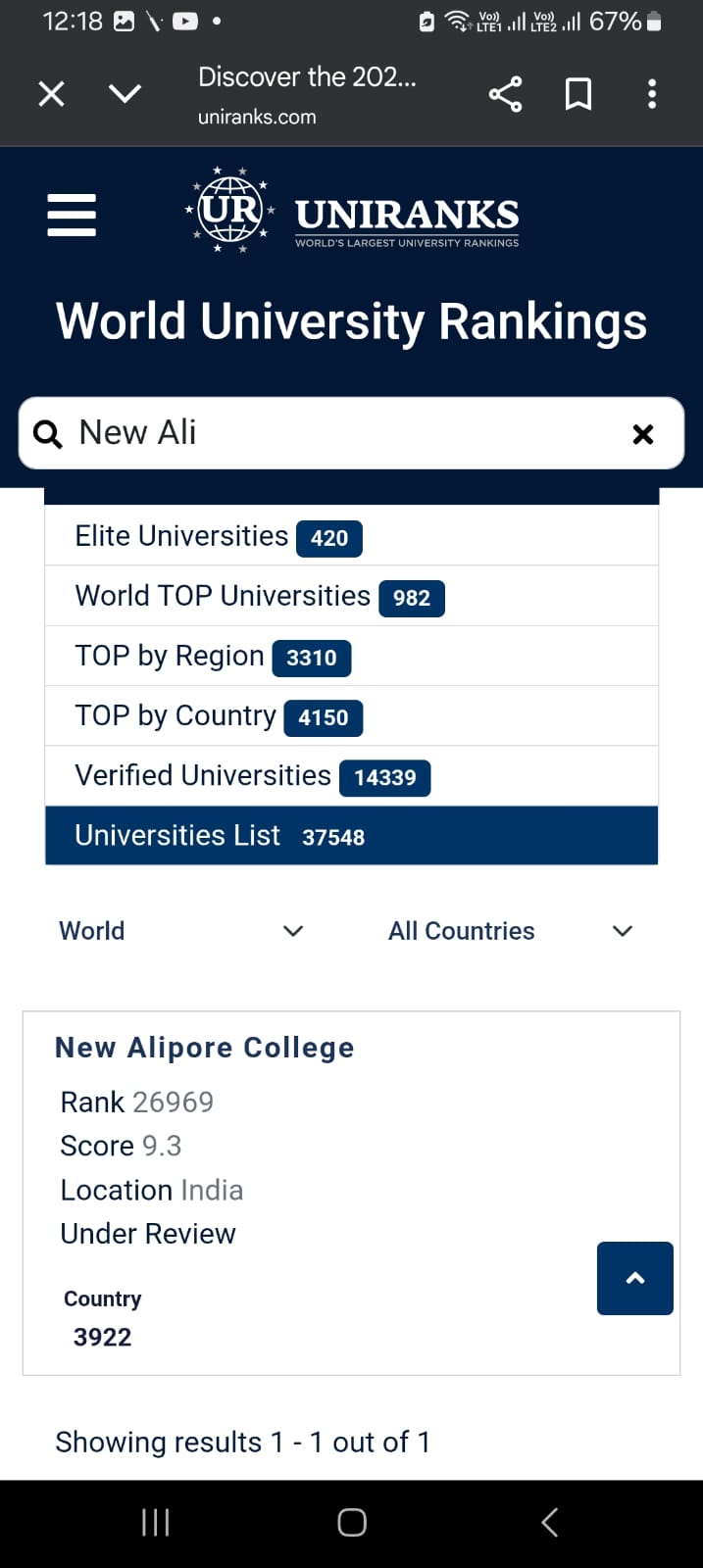Close the browser custom tab
This screenshot has height=1568, width=703.
[51, 94]
